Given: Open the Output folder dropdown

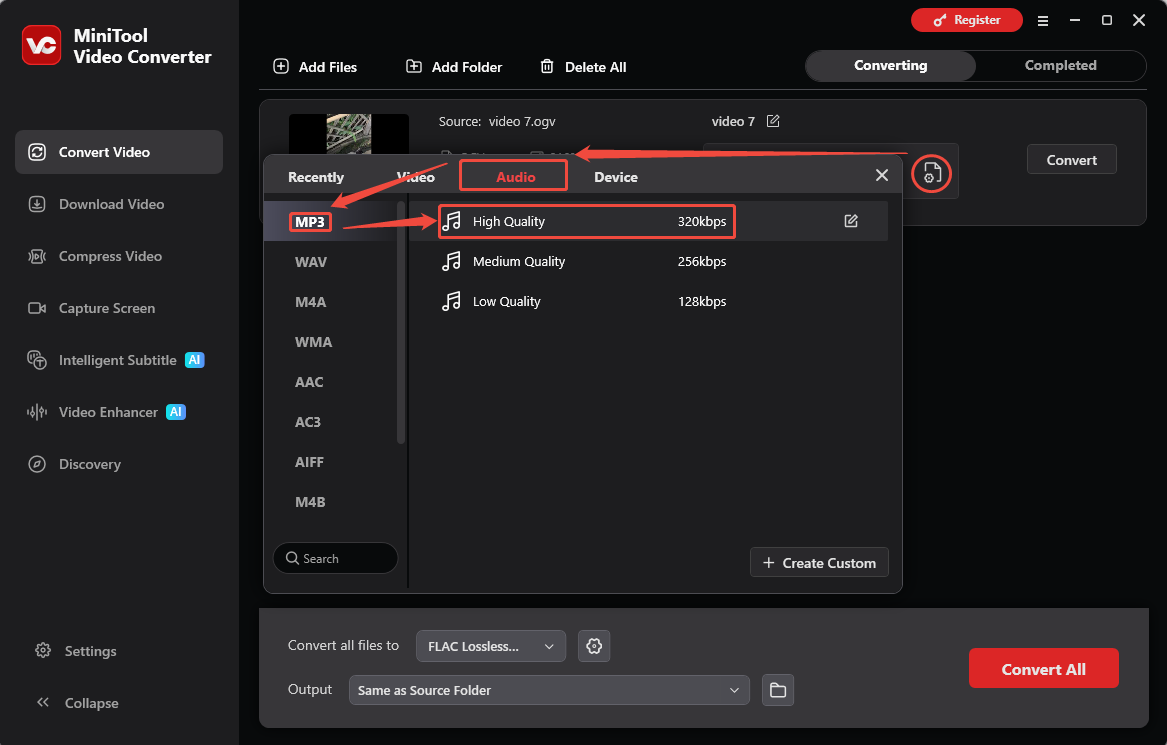Looking at the screenshot, I should pyautogui.click(x=549, y=690).
